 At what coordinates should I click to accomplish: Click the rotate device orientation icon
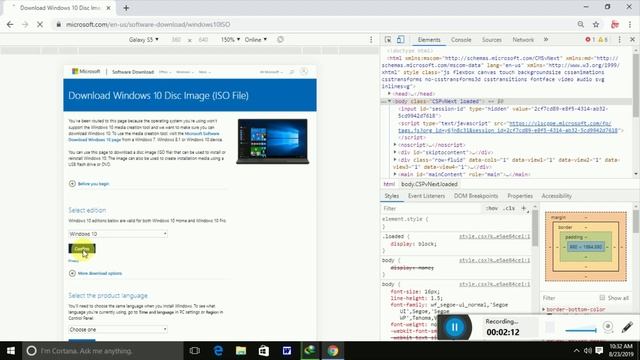pyautogui.click(x=280, y=40)
